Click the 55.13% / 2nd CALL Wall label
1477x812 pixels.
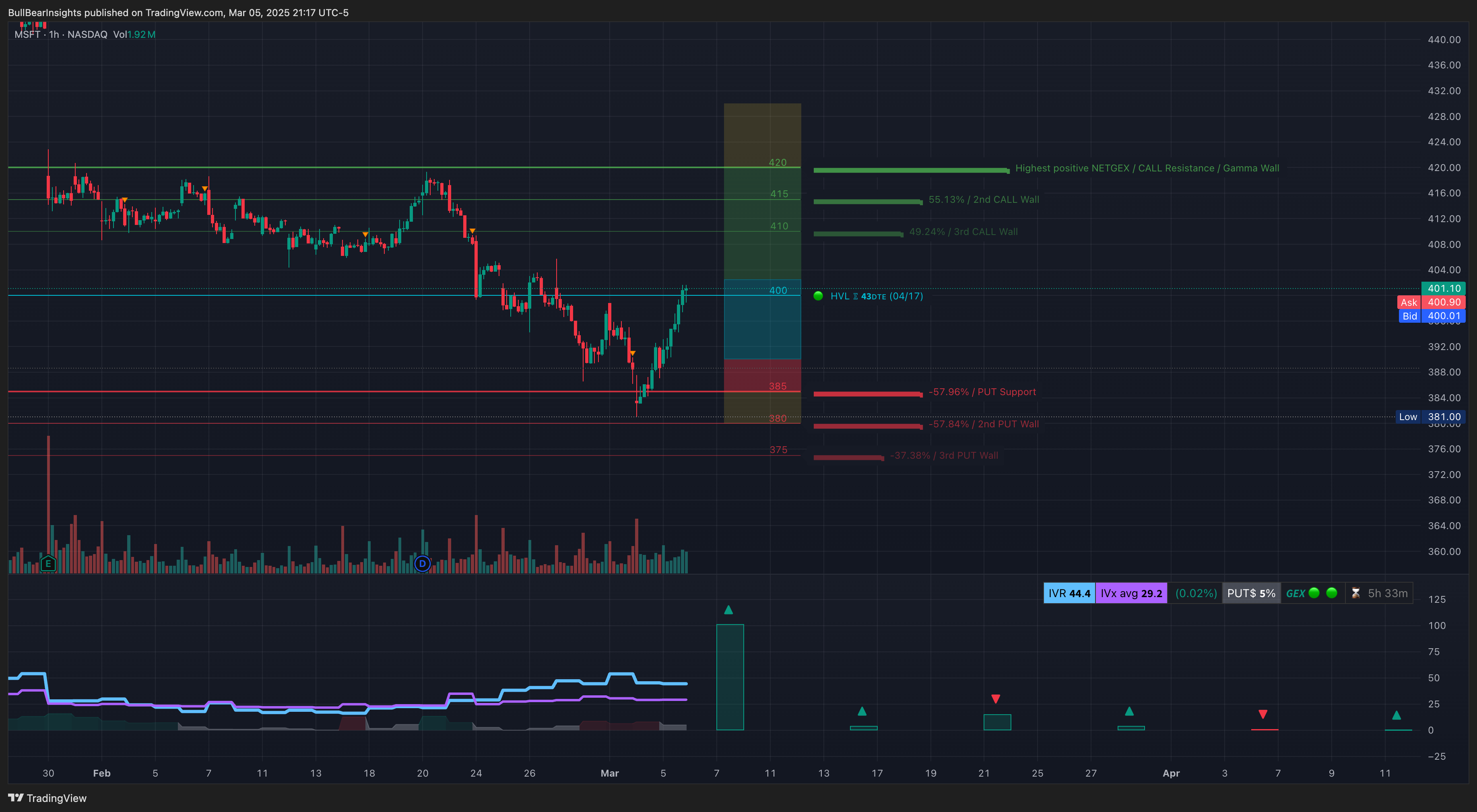tap(983, 200)
